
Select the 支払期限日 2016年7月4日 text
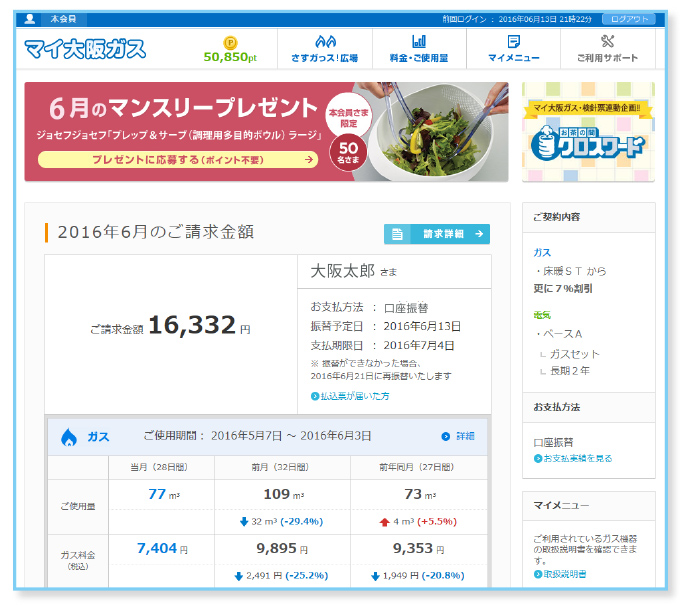tap(382, 346)
